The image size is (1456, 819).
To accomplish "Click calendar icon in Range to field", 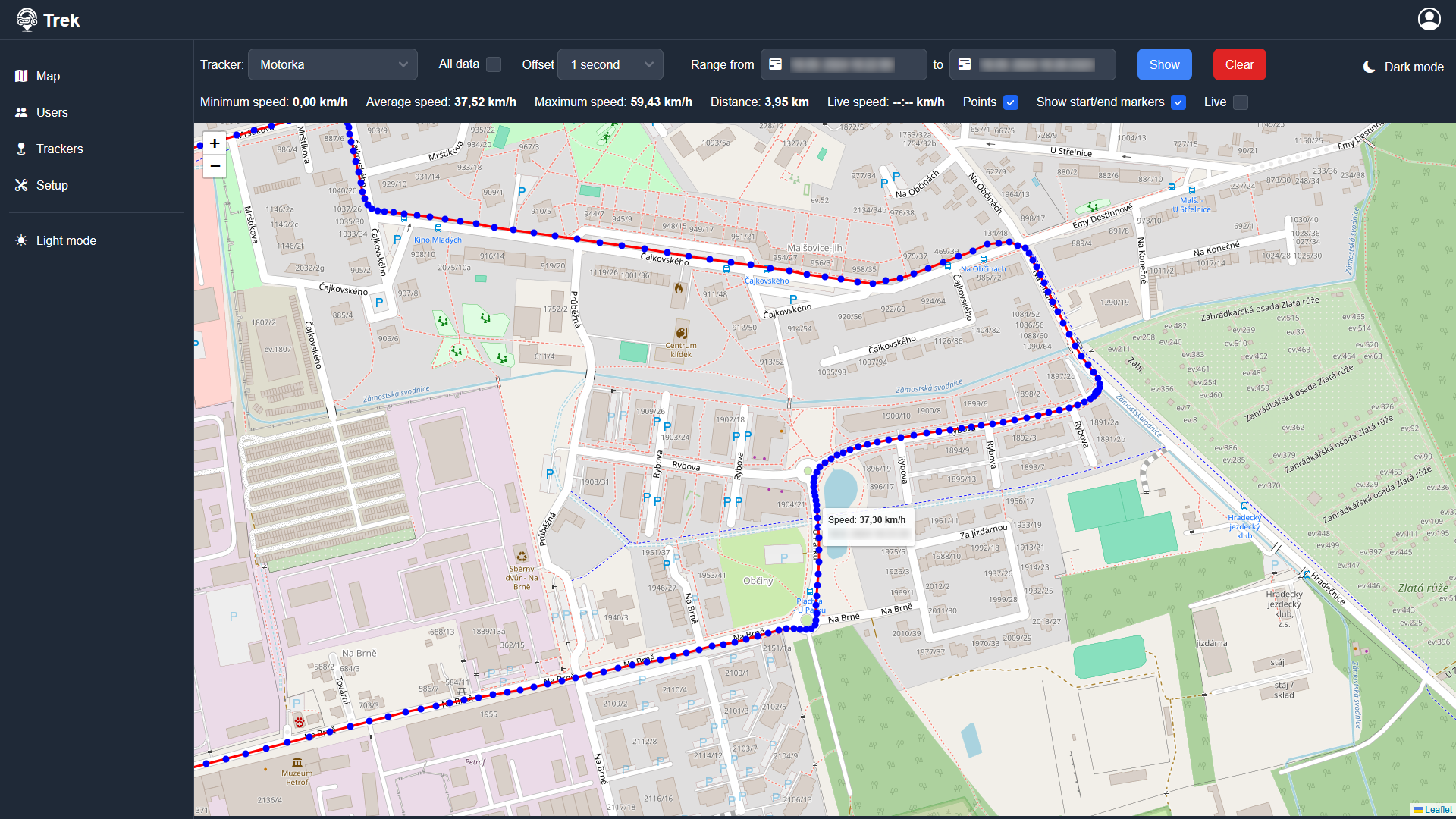I will tap(964, 64).
